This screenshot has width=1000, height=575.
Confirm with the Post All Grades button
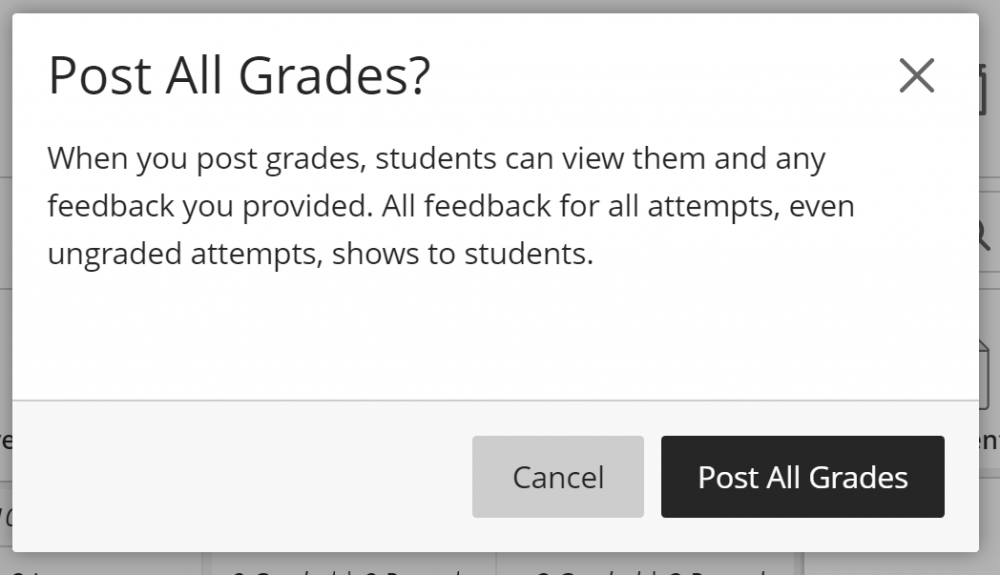coord(802,477)
